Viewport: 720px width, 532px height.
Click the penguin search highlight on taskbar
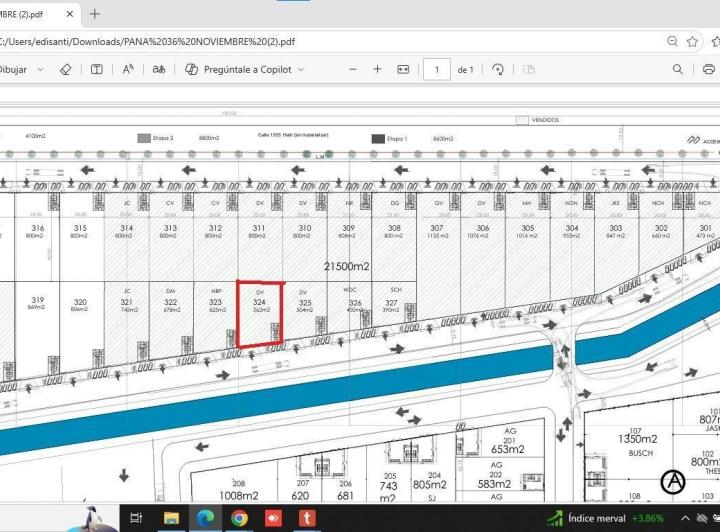tap(92, 519)
